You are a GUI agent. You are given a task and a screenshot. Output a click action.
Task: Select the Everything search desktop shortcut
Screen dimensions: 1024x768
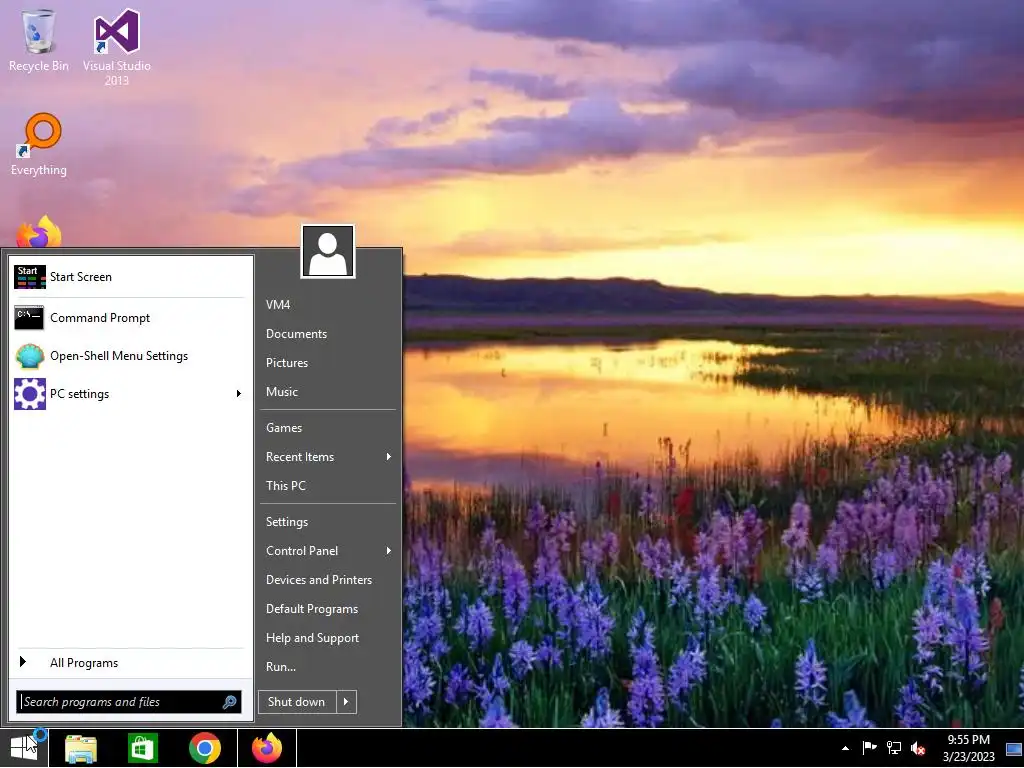tap(39, 144)
